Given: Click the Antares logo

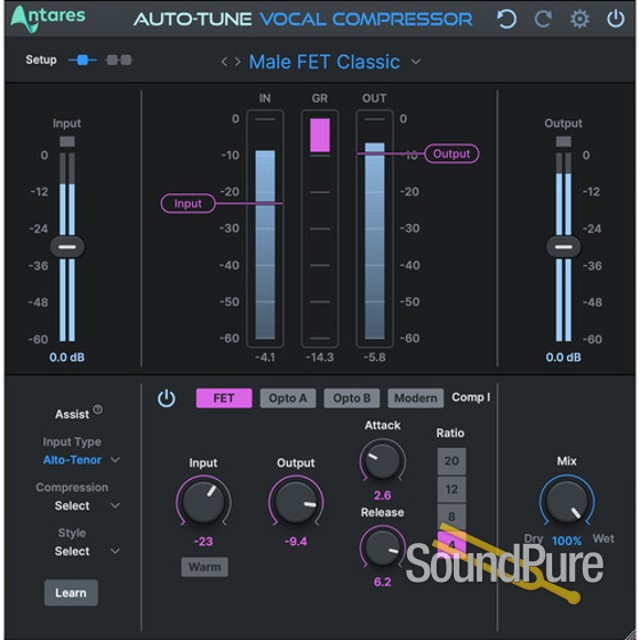Looking at the screenshot, I should point(47,18).
